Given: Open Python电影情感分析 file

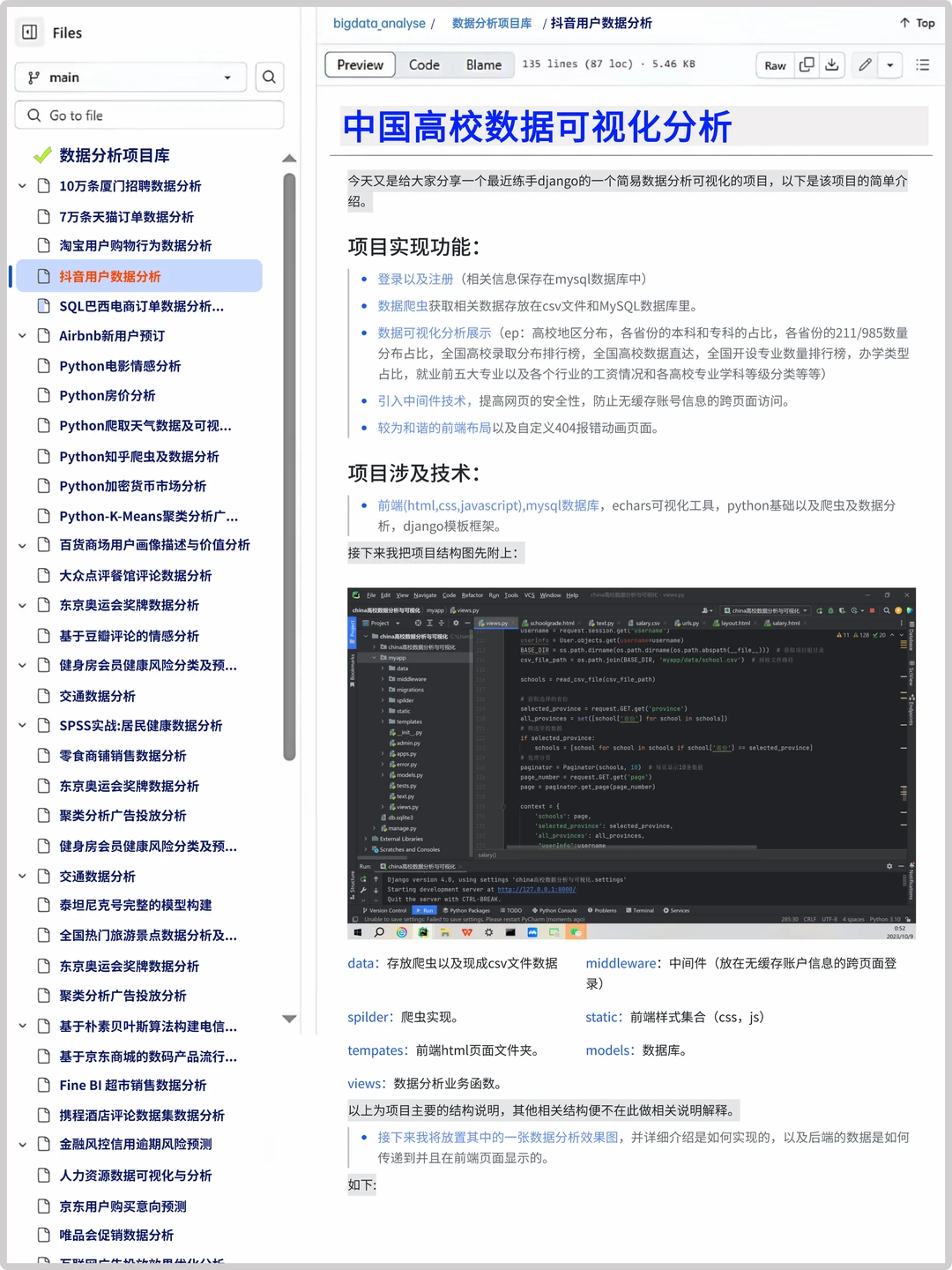Looking at the screenshot, I should pyautogui.click(x=120, y=366).
